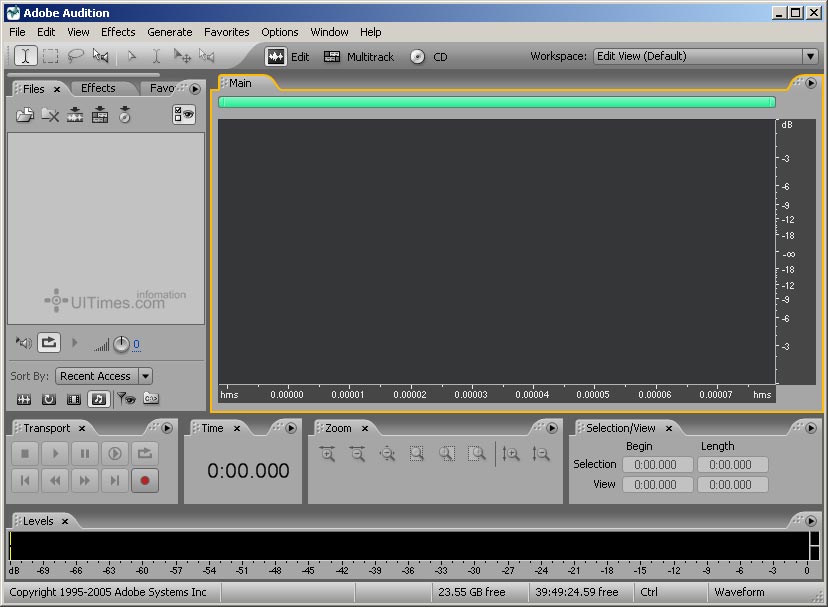Click Go to End transport button

point(115,481)
